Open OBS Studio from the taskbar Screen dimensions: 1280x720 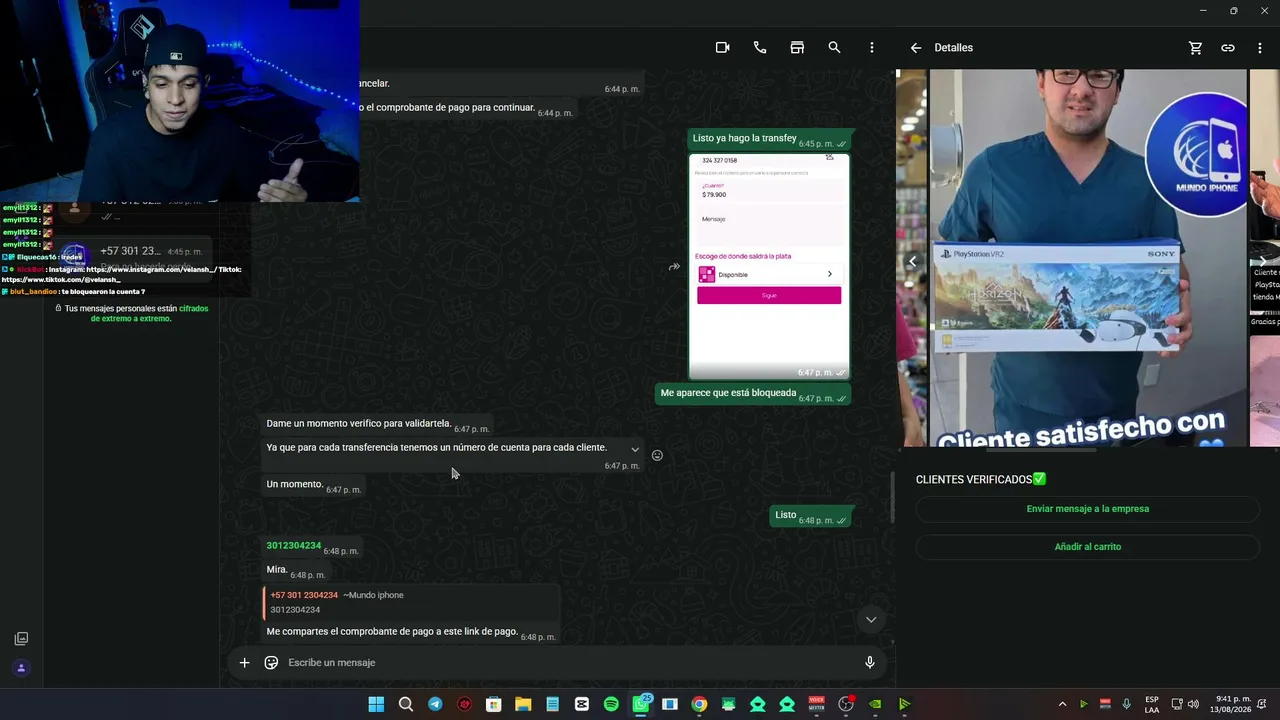click(x=846, y=704)
